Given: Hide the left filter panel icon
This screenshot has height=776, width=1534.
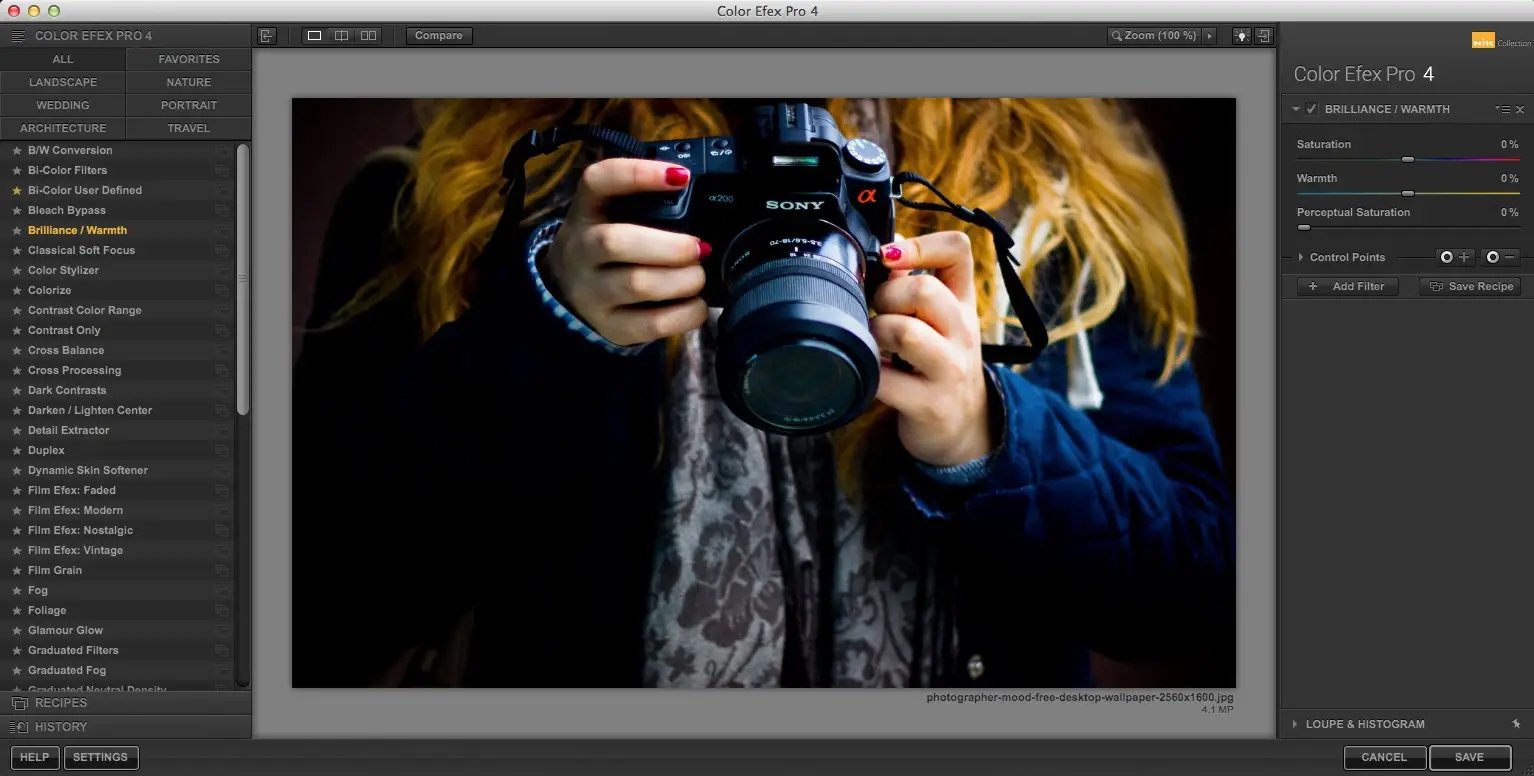Looking at the screenshot, I should pos(266,36).
